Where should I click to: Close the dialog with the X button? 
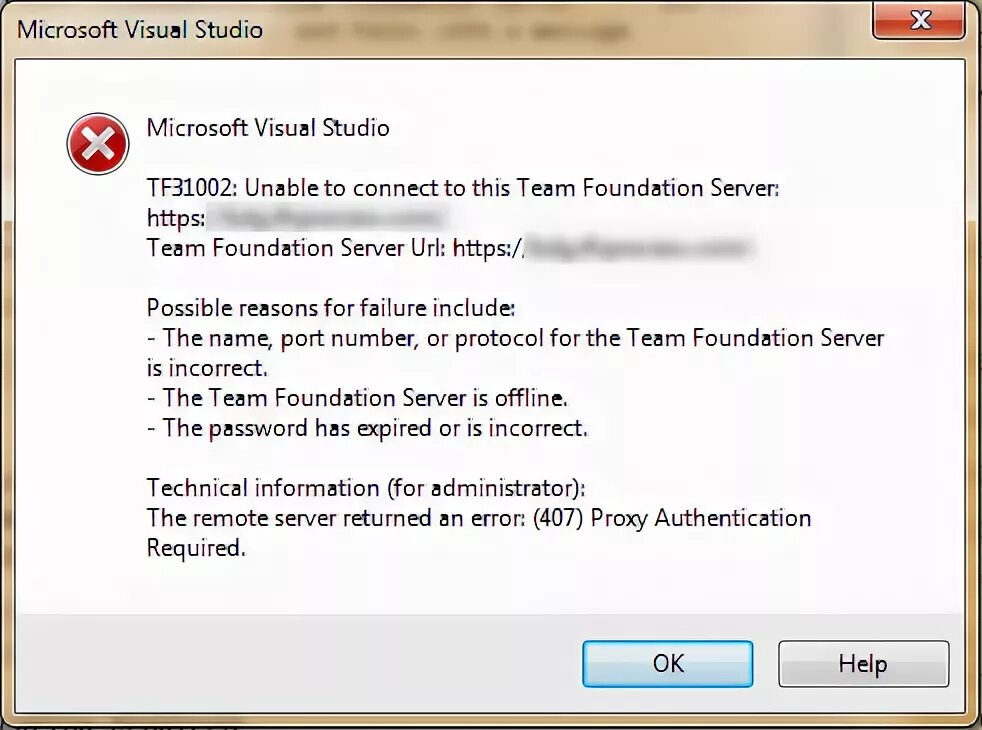(919, 19)
